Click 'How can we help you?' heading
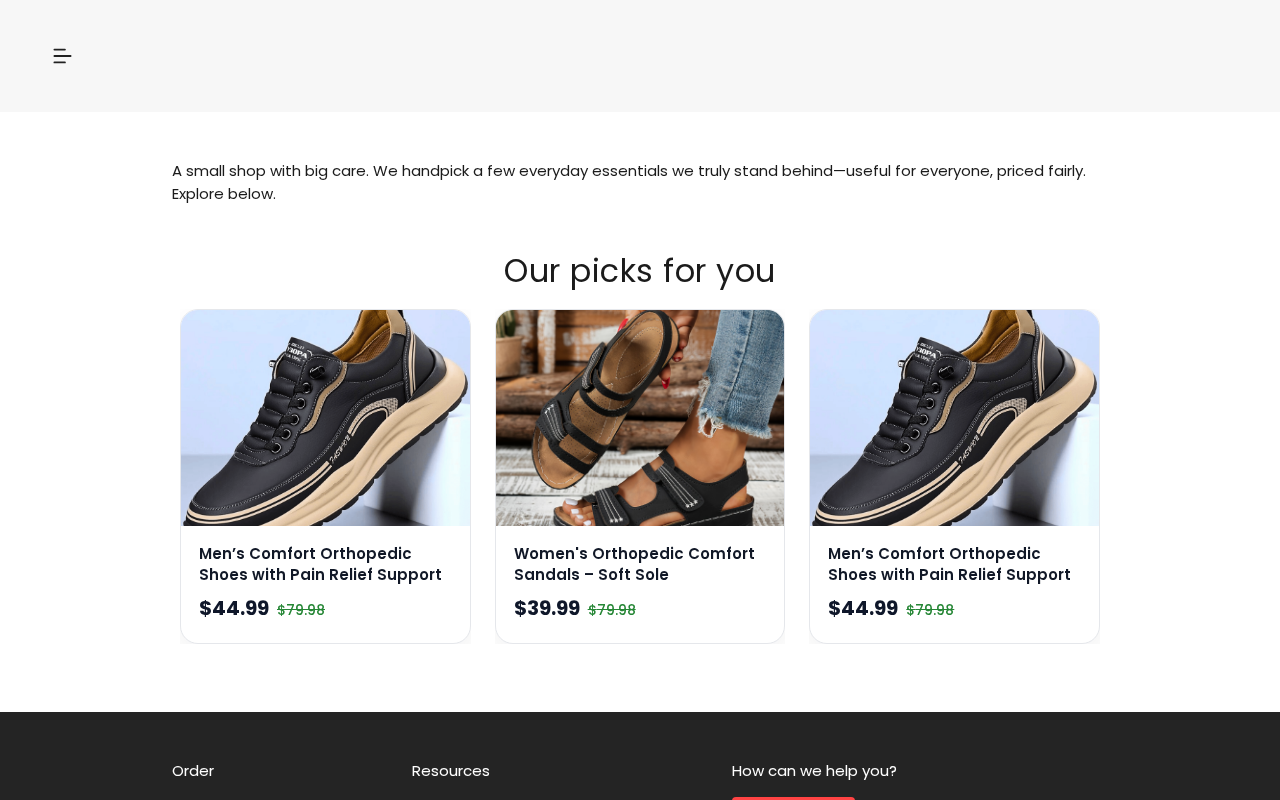Viewport: 1280px width, 800px height. tap(814, 771)
